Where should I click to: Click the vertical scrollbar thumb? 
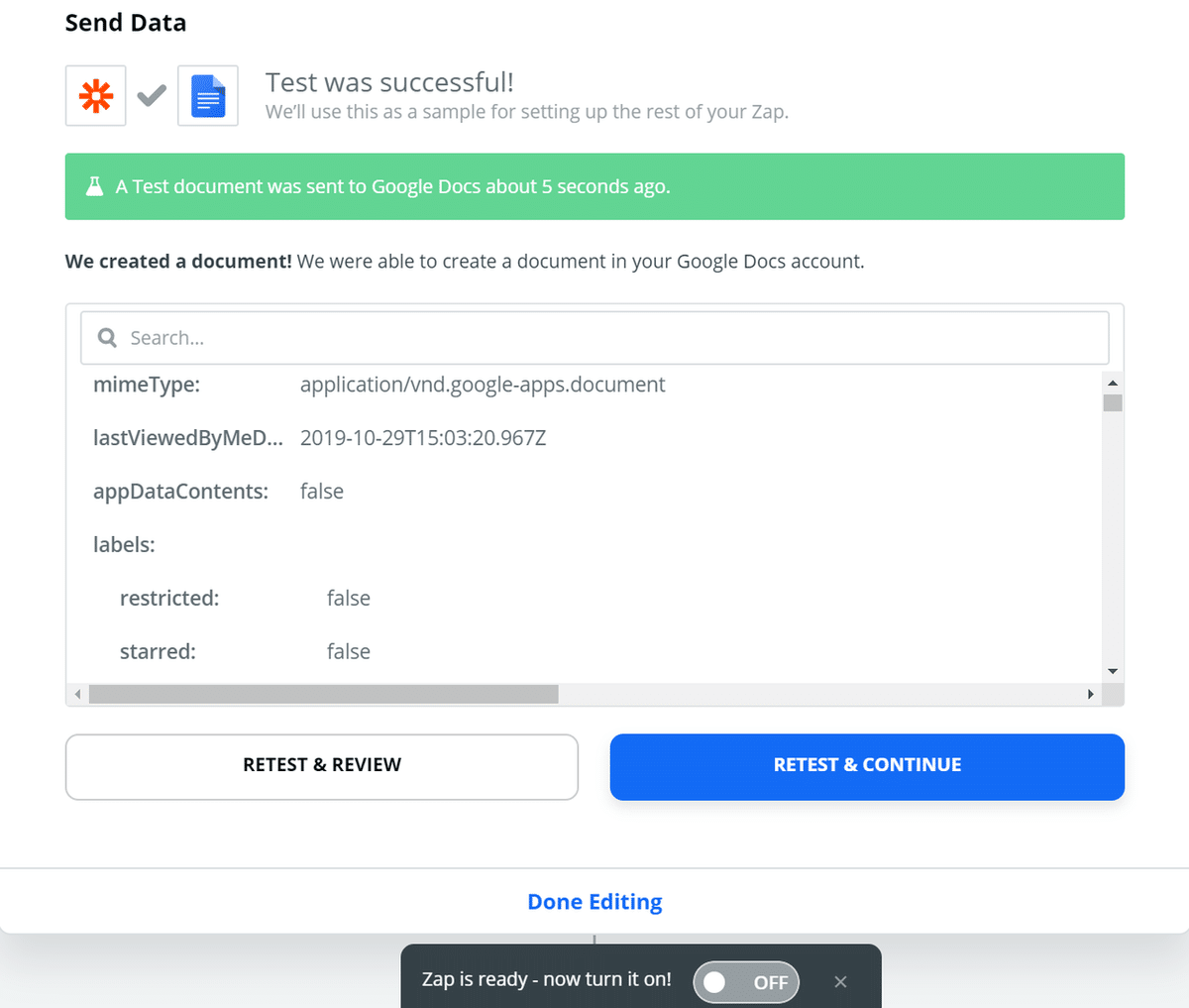1113,402
